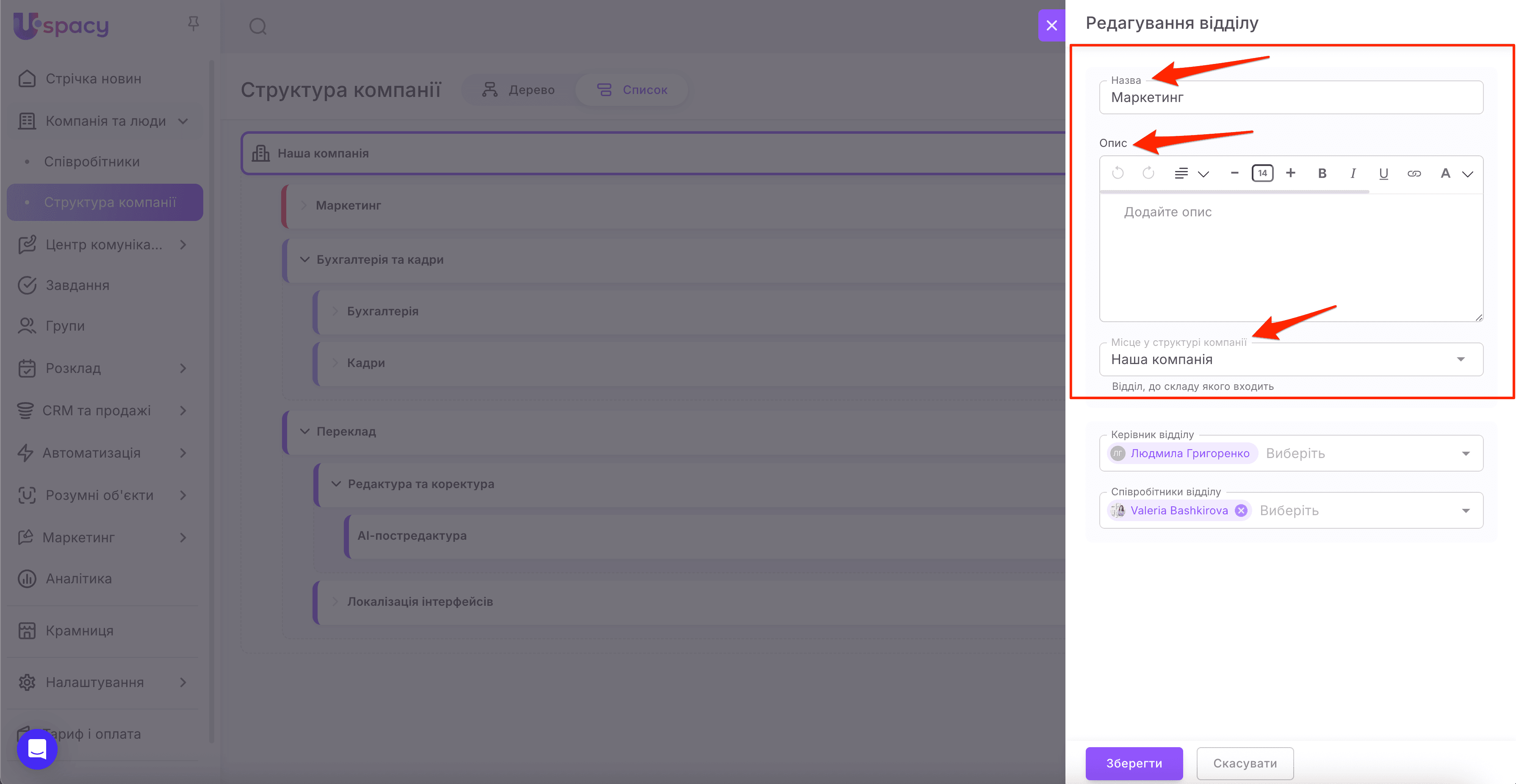Click the Зберегти button

coord(1134,763)
